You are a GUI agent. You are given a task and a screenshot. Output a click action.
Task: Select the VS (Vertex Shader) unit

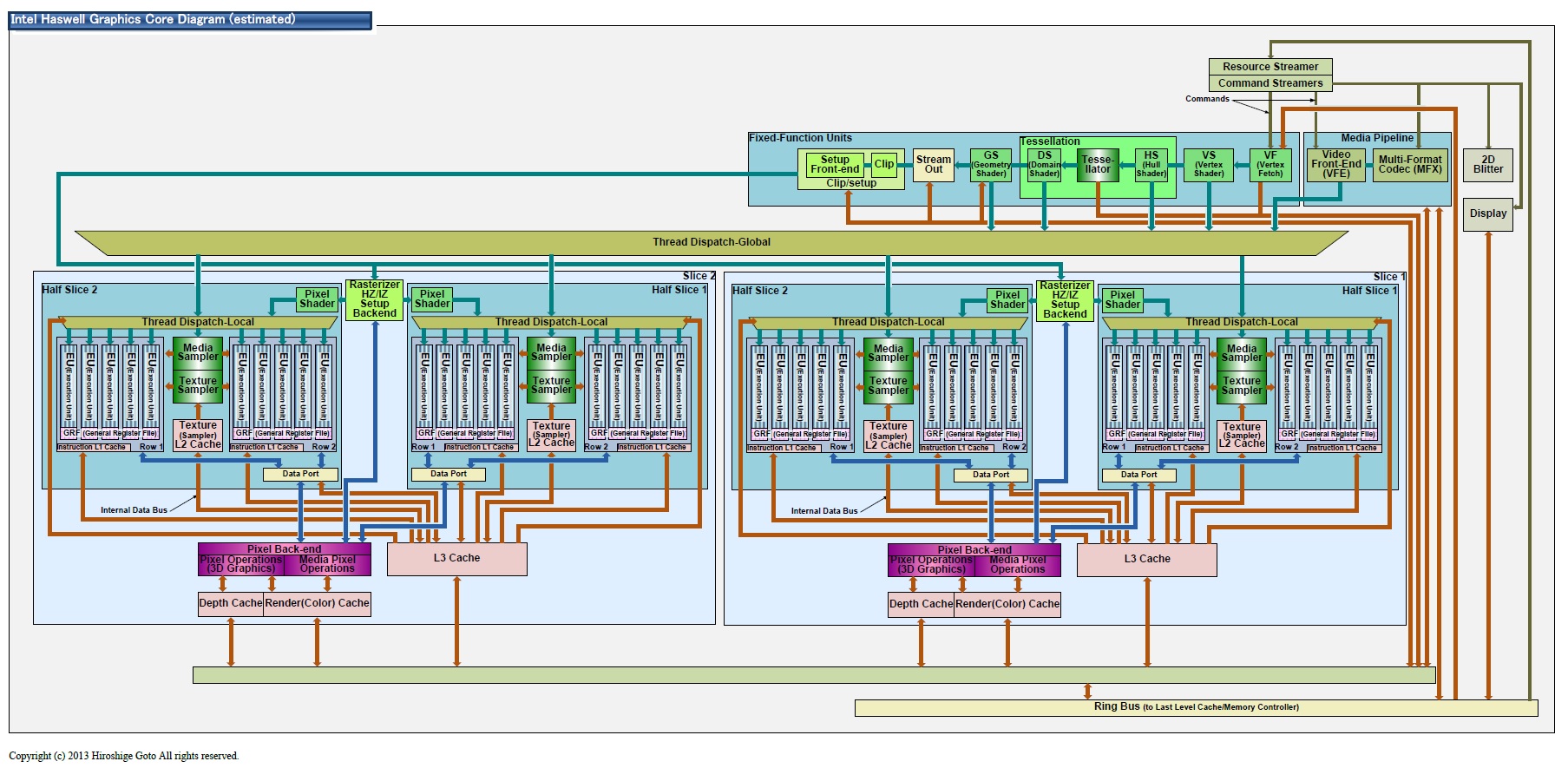pyautogui.click(x=1208, y=165)
